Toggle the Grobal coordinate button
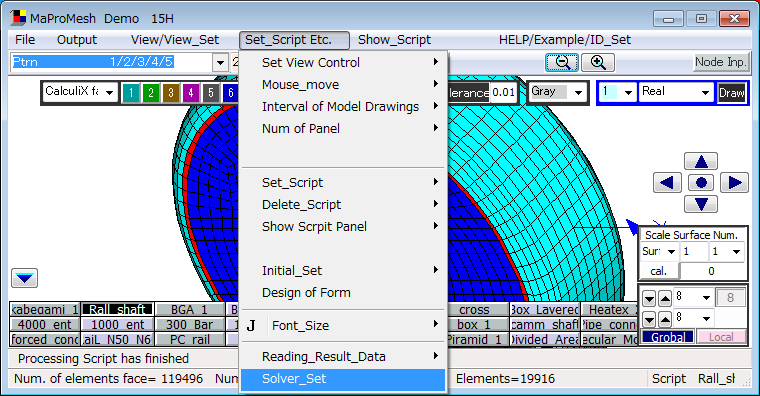The width and height of the screenshot is (760, 396). click(x=668, y=337)
